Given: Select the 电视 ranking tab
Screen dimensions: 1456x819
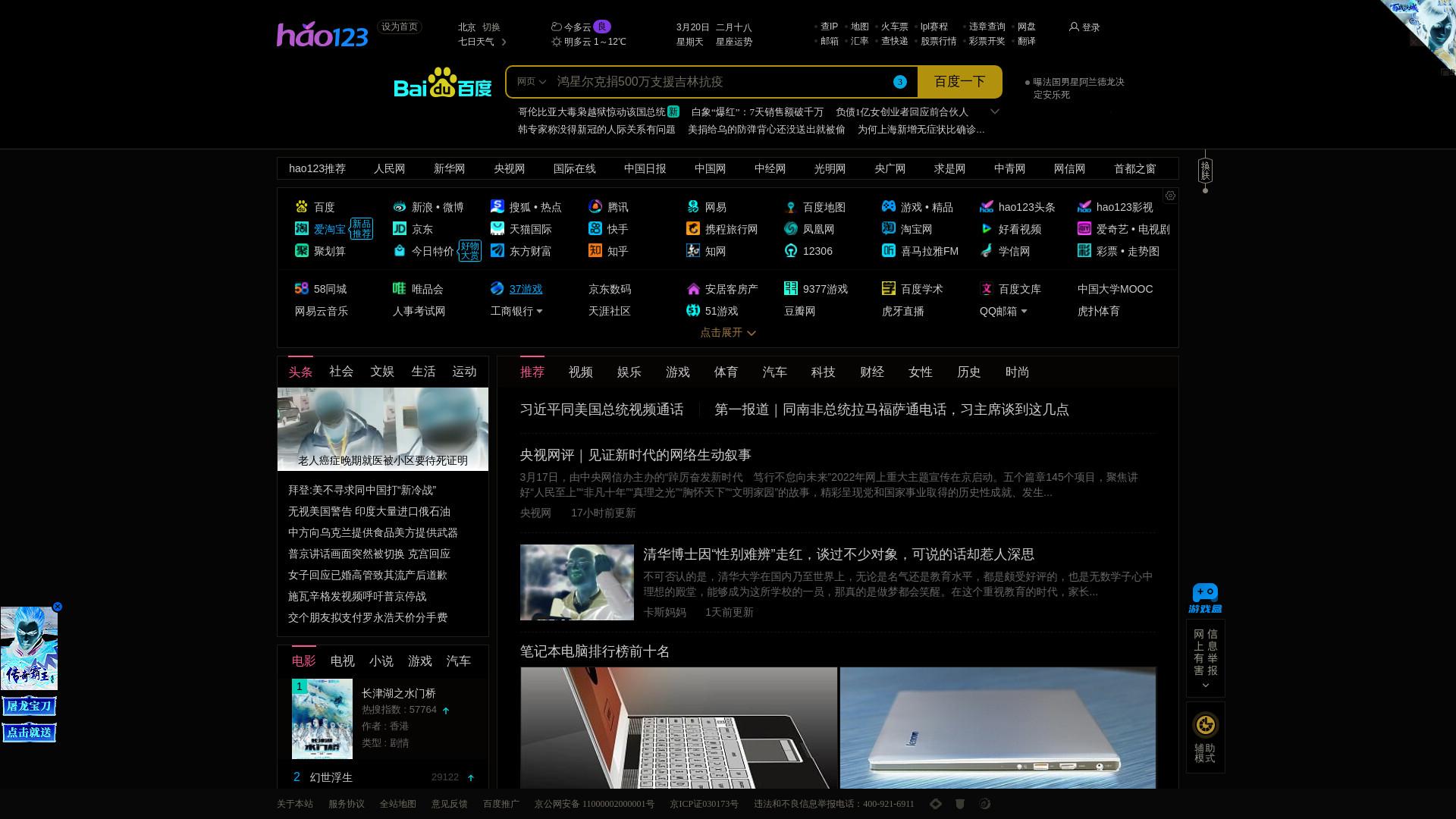Looking at the screenshot, I should point(343,661).
